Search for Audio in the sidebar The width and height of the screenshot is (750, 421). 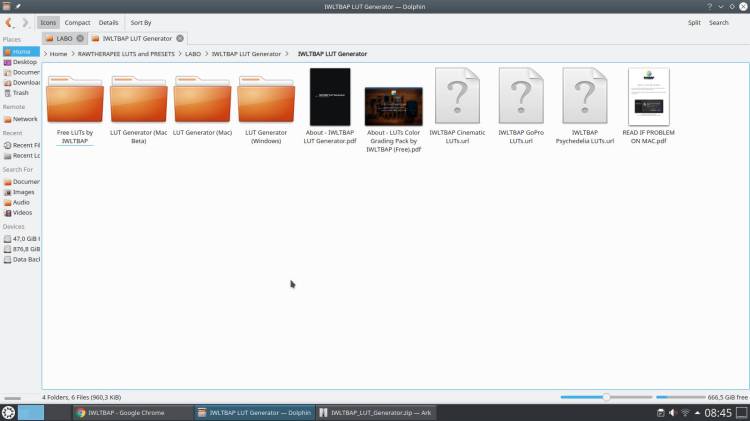(21, 202)
